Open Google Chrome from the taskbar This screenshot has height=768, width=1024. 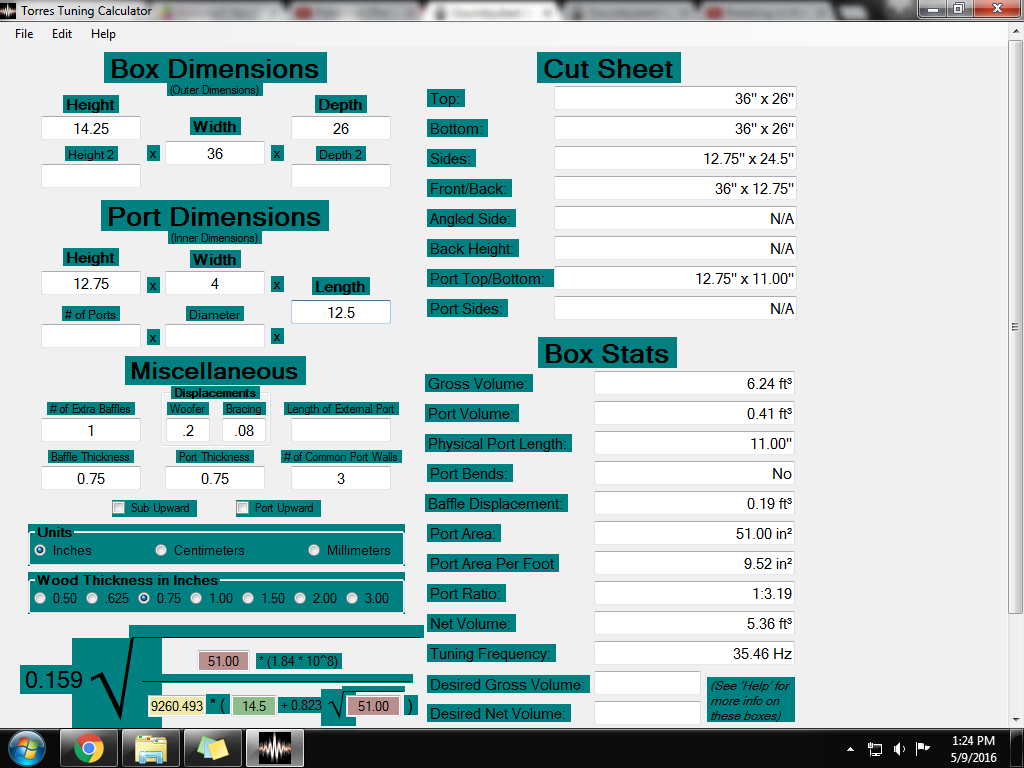(89, 748)
